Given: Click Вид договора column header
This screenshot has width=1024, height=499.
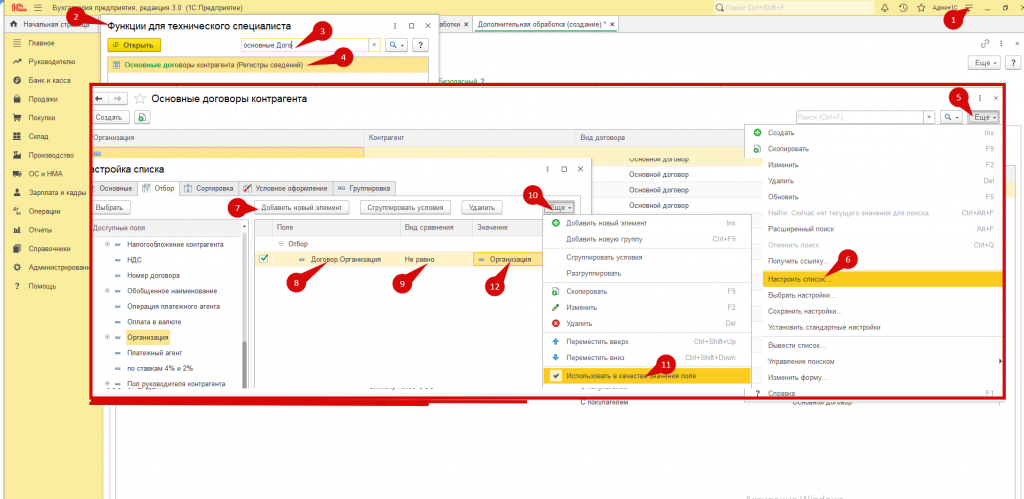Looking at the screenshot, I should click(660, 138).
